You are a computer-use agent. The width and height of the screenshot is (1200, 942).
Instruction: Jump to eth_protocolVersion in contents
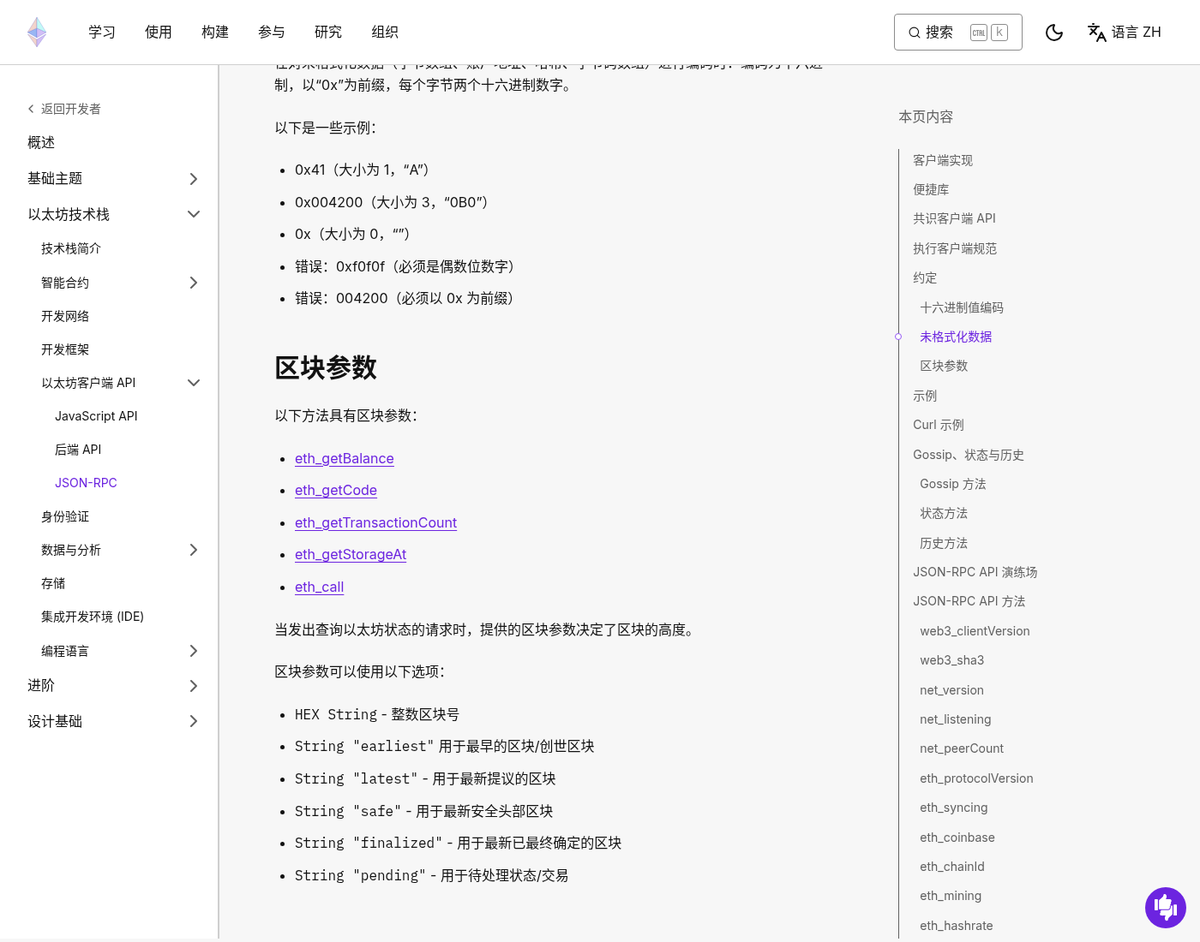977,778
